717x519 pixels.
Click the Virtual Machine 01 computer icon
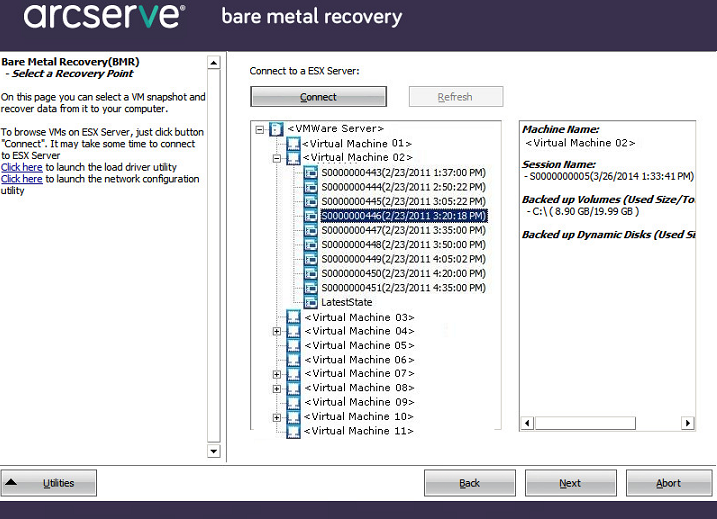click(293, 144)
